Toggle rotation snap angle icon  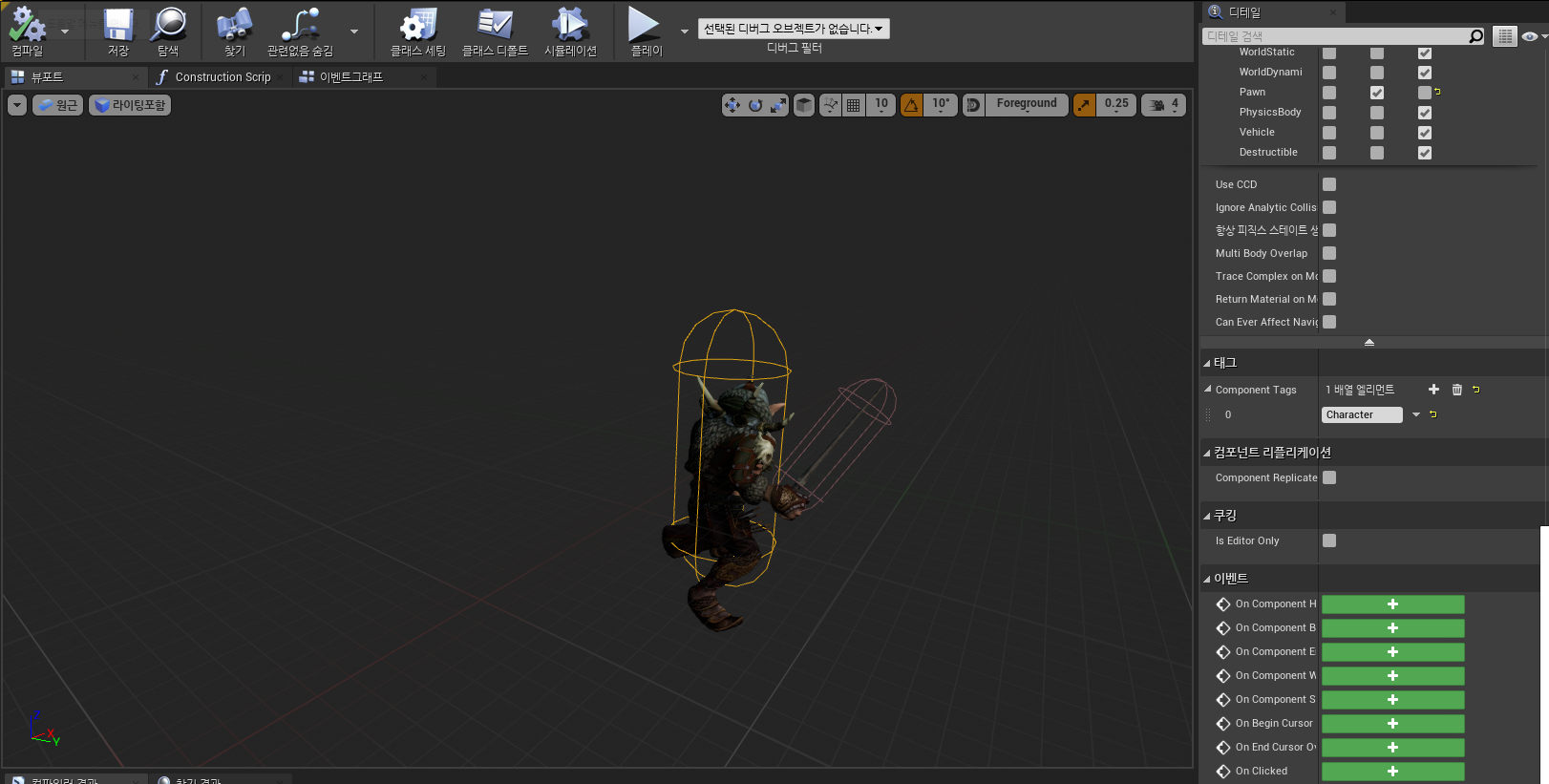(x=912, y=105)
